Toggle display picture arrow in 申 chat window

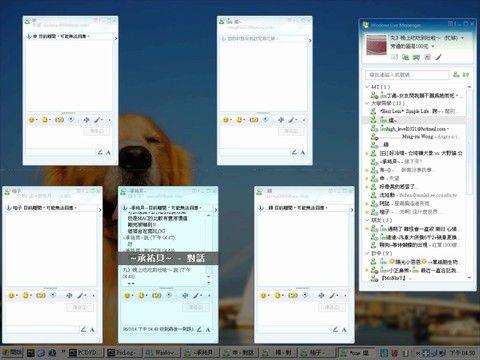coord(116,39)
